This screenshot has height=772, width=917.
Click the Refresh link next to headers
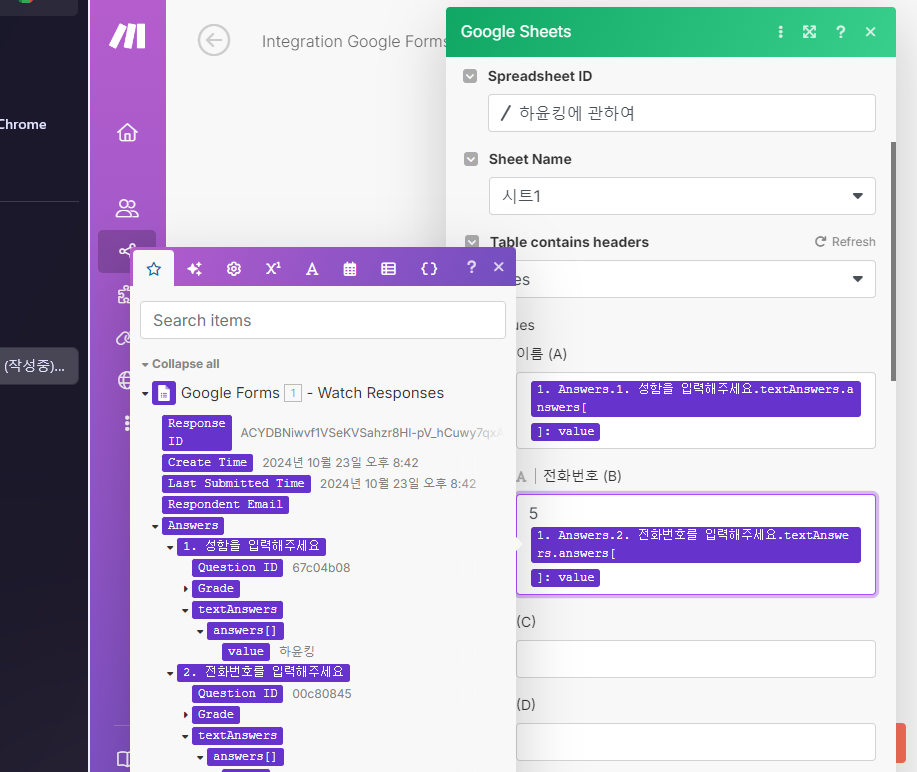[845, 242]
